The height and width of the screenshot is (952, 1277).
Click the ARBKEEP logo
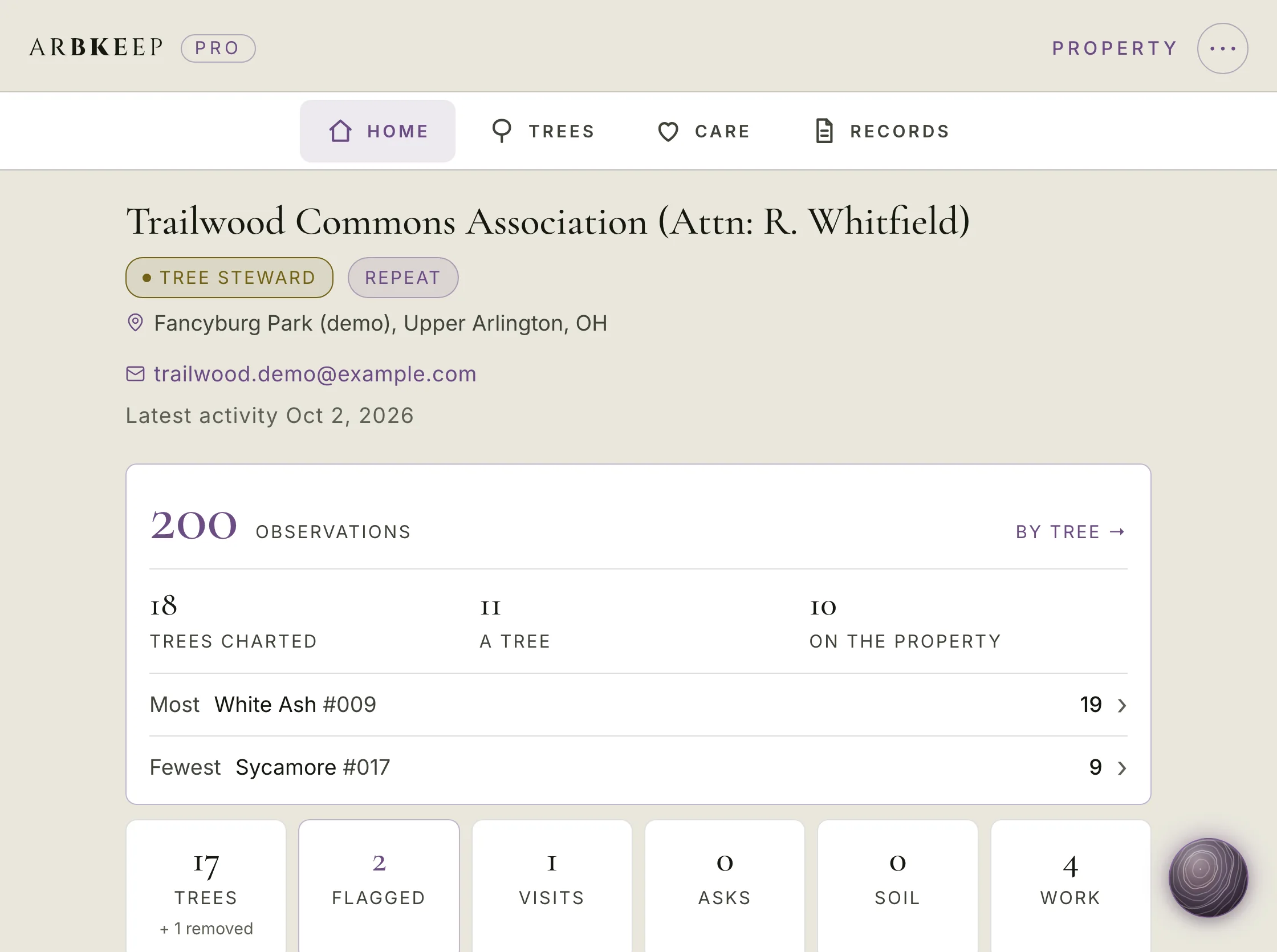coord(96,48)
